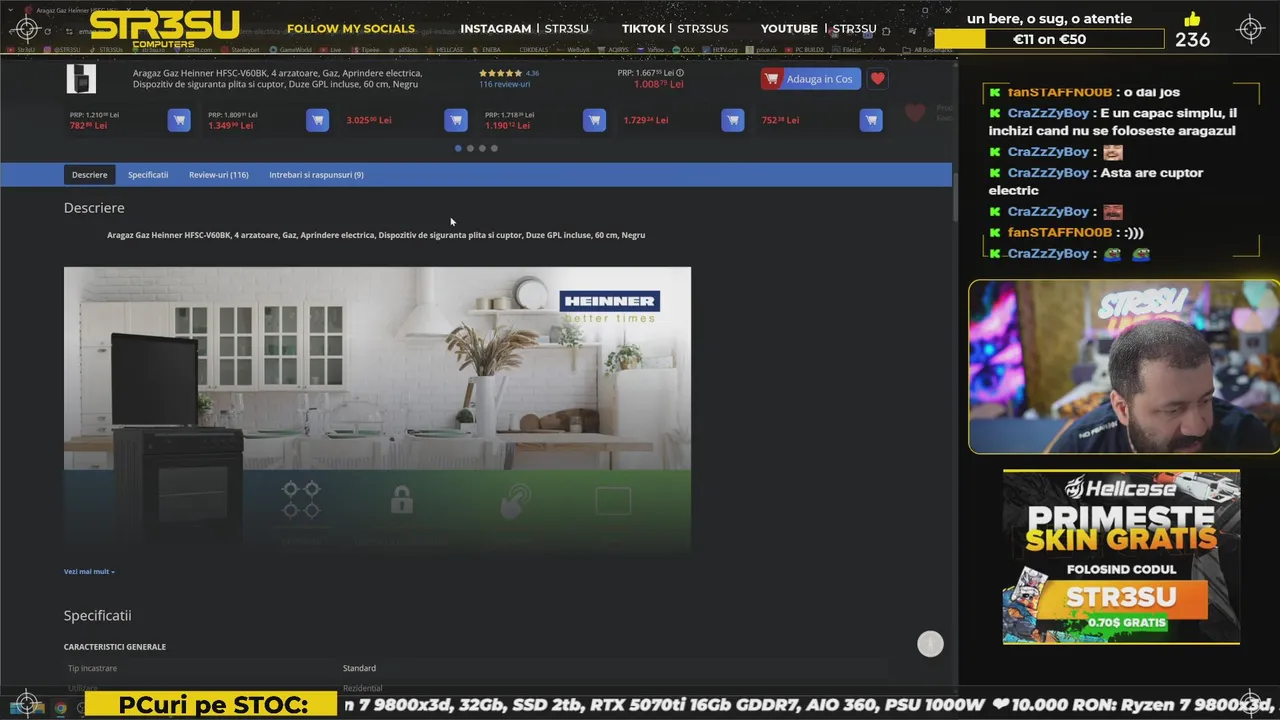Add to cart the 1.349 Lei product
The image size is (1280, 720).
317,120
